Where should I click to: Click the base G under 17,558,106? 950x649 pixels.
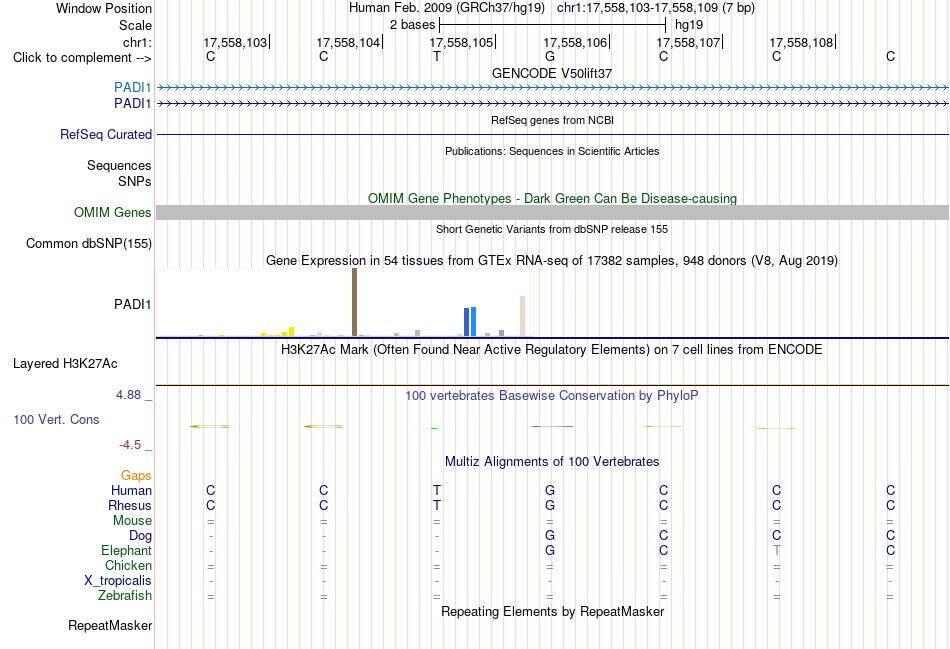pyautogui.click(x=550, y=56)
